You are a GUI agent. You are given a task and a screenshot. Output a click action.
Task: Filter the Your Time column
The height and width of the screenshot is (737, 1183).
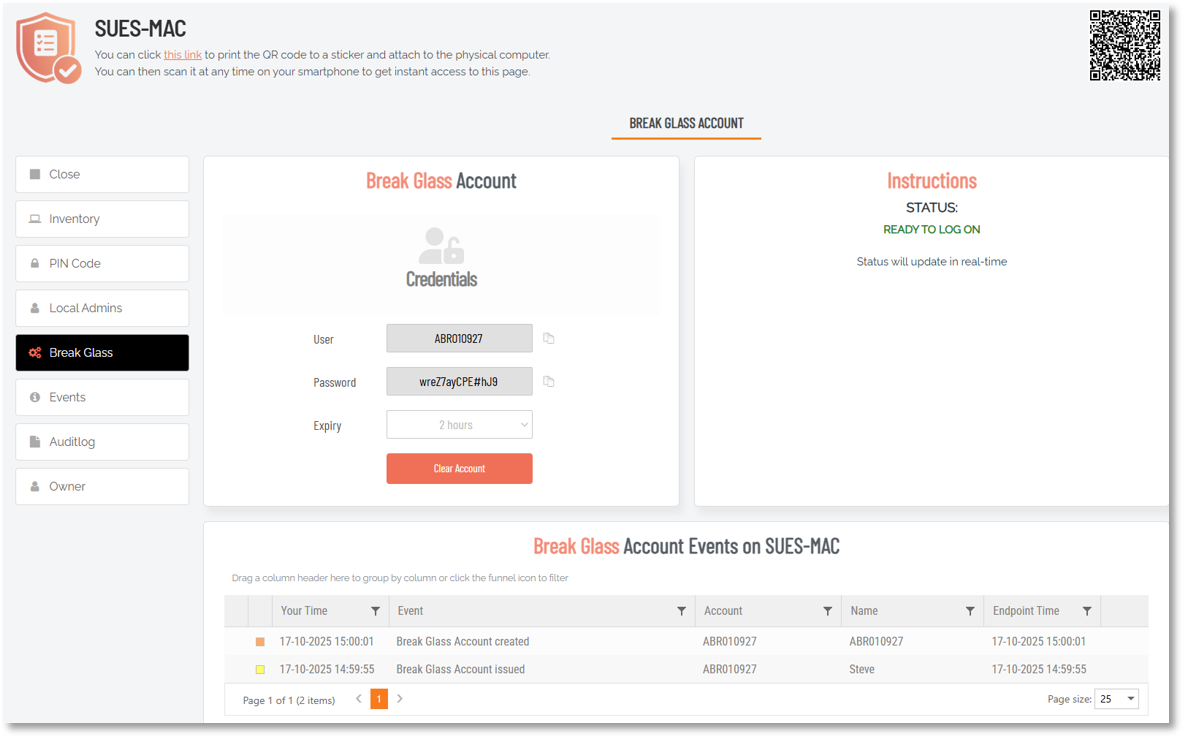pyautogui.click(x=375, y=611)
